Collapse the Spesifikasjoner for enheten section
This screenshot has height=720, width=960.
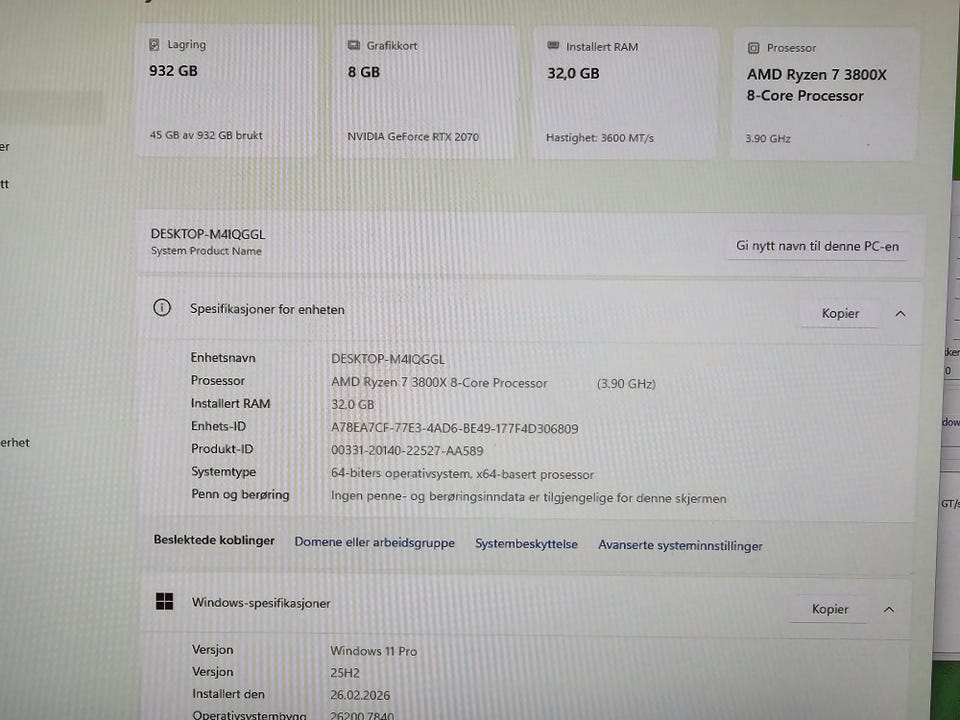coord(900,313)
